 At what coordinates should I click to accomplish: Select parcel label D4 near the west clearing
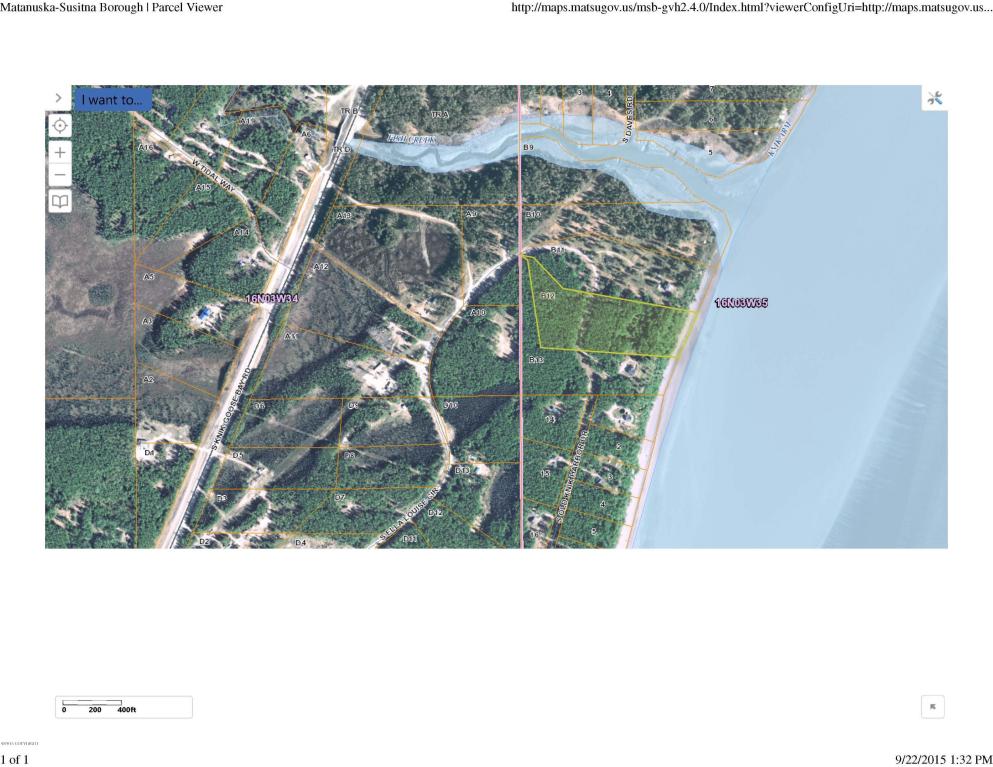click(149, 452)
